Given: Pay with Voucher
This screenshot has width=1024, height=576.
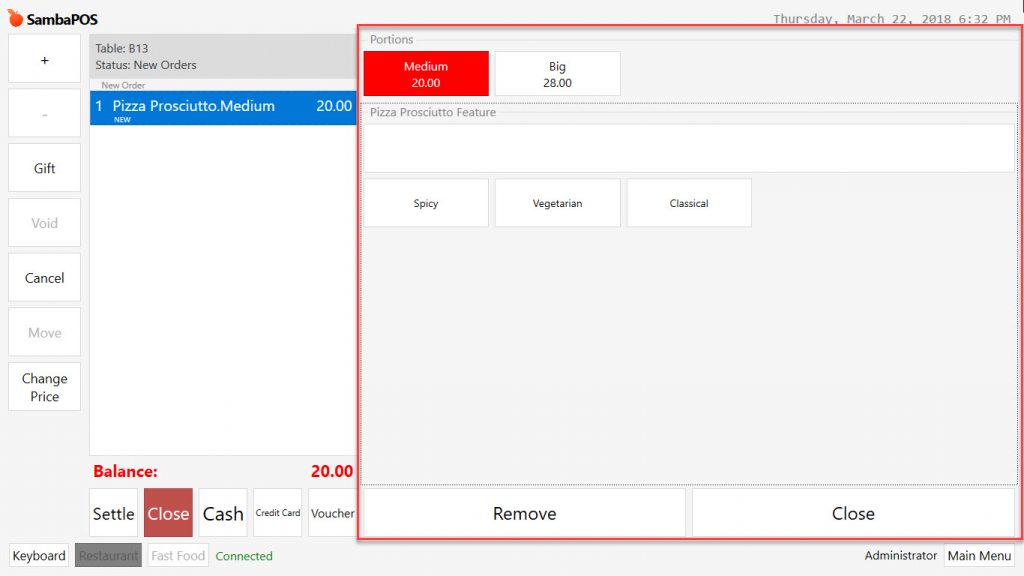Looking at the screenshot, I should coord(332,513).
